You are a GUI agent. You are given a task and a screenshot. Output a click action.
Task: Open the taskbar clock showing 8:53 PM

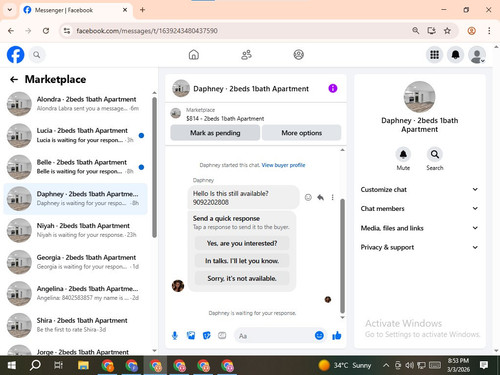[458, 365]
